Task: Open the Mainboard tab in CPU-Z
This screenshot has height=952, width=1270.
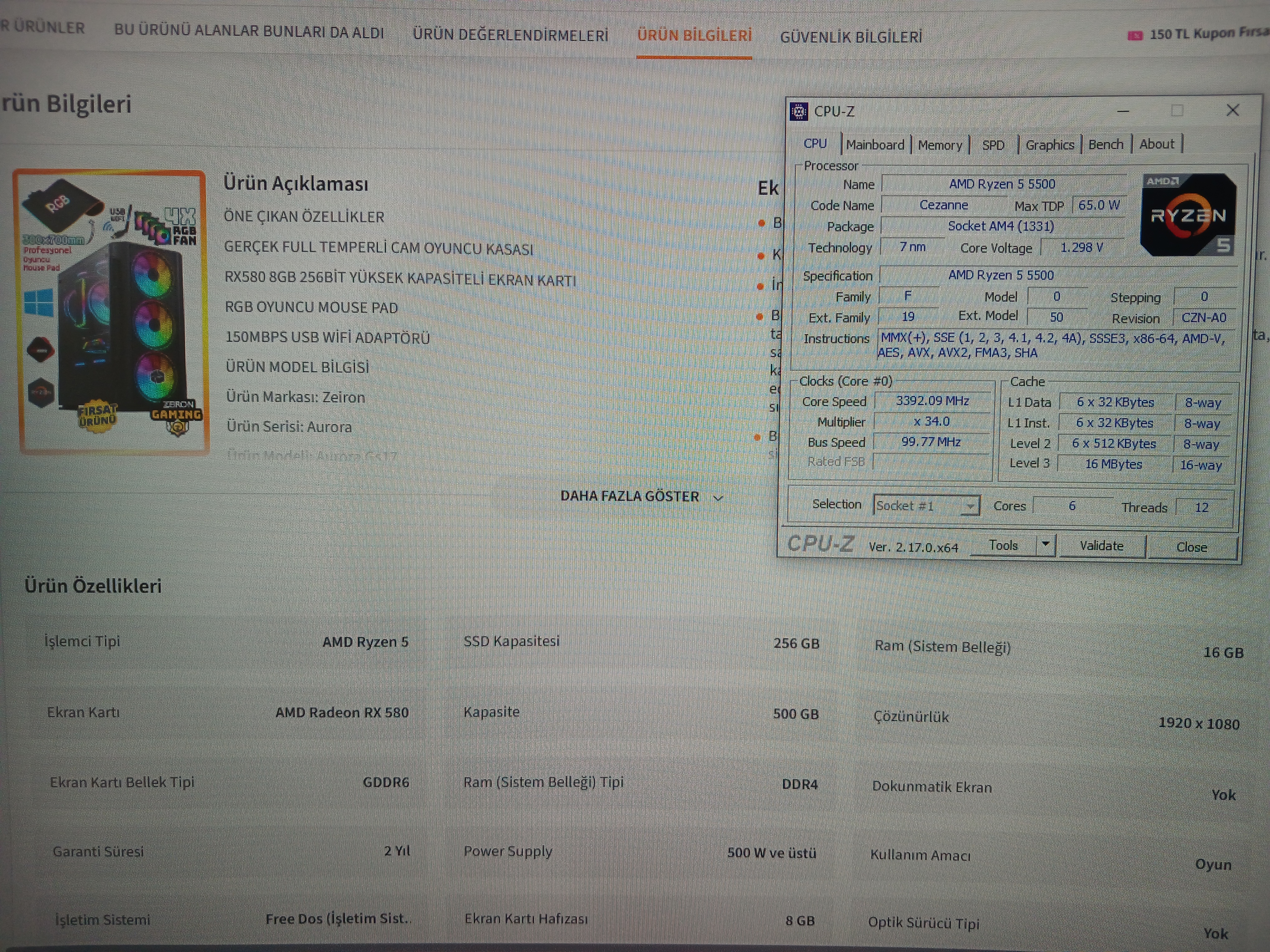Action: [875, 145]
